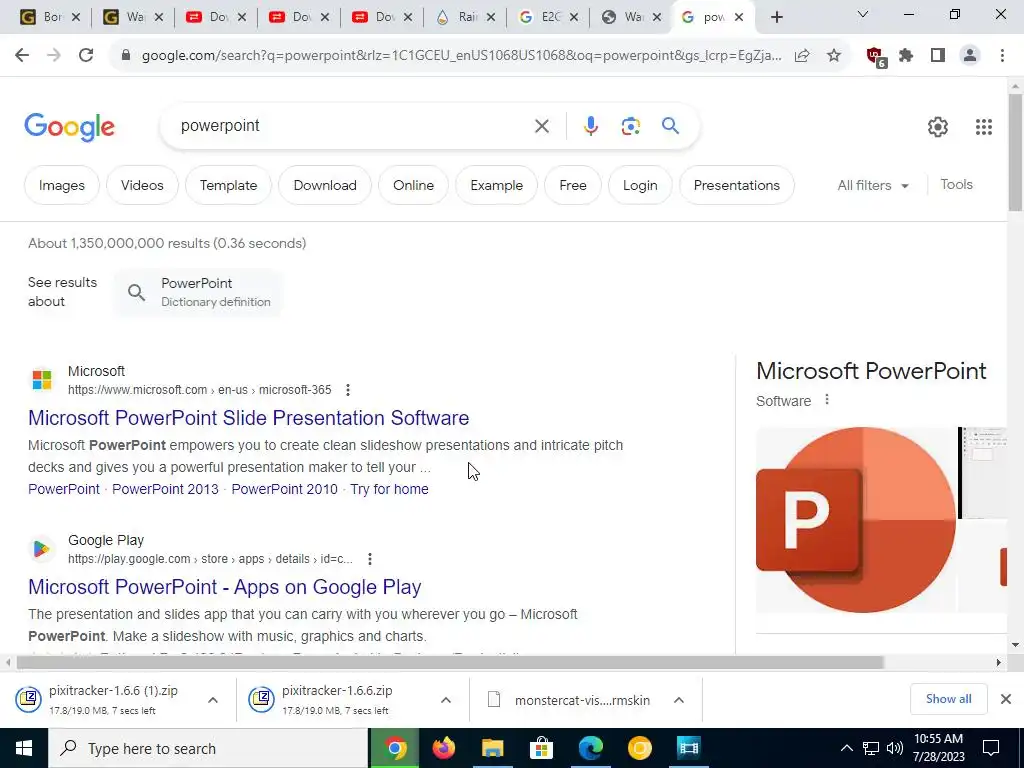Click the address bar URL
The width and height of the screenshot is (1024, 768).
[461, 56]
